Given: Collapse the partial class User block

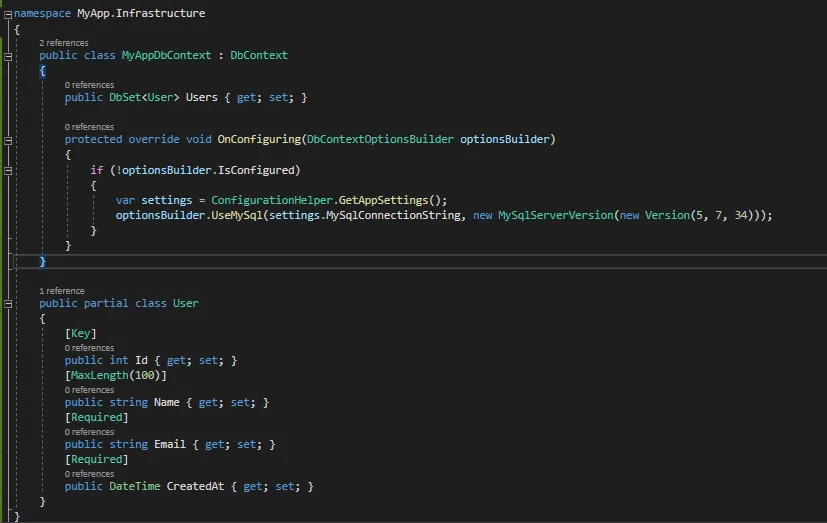Looking at the screenshot, I should click(x=8, y=304).
